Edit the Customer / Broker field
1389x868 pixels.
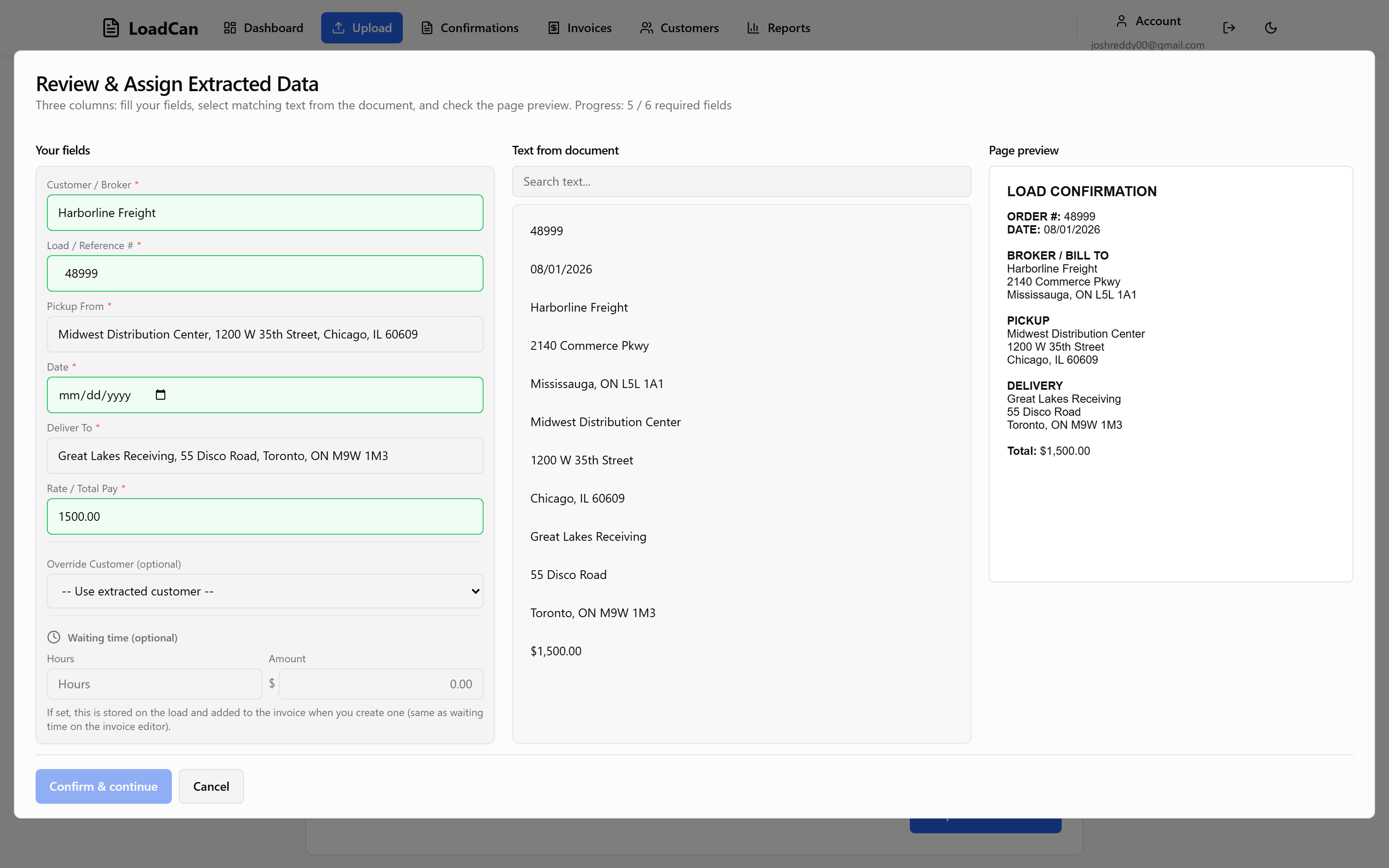coord(265,212)
